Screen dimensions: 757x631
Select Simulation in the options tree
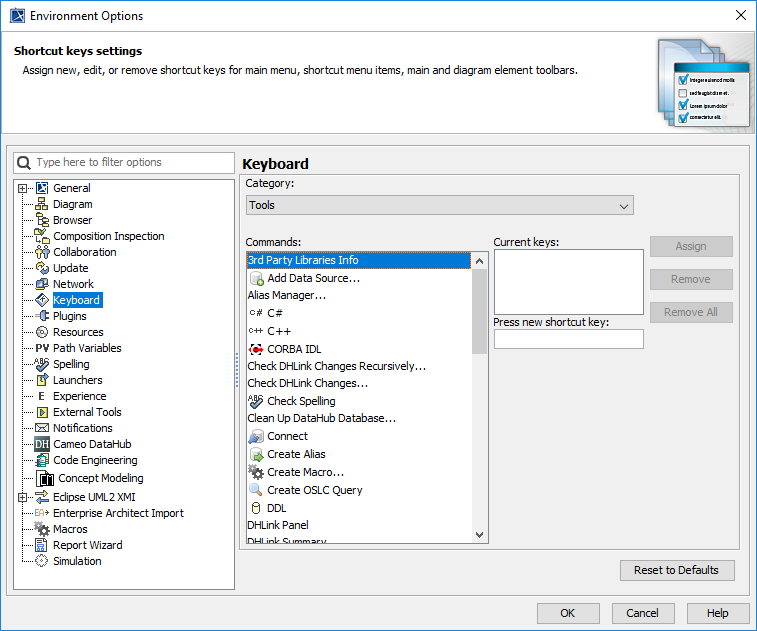point(77,561)
